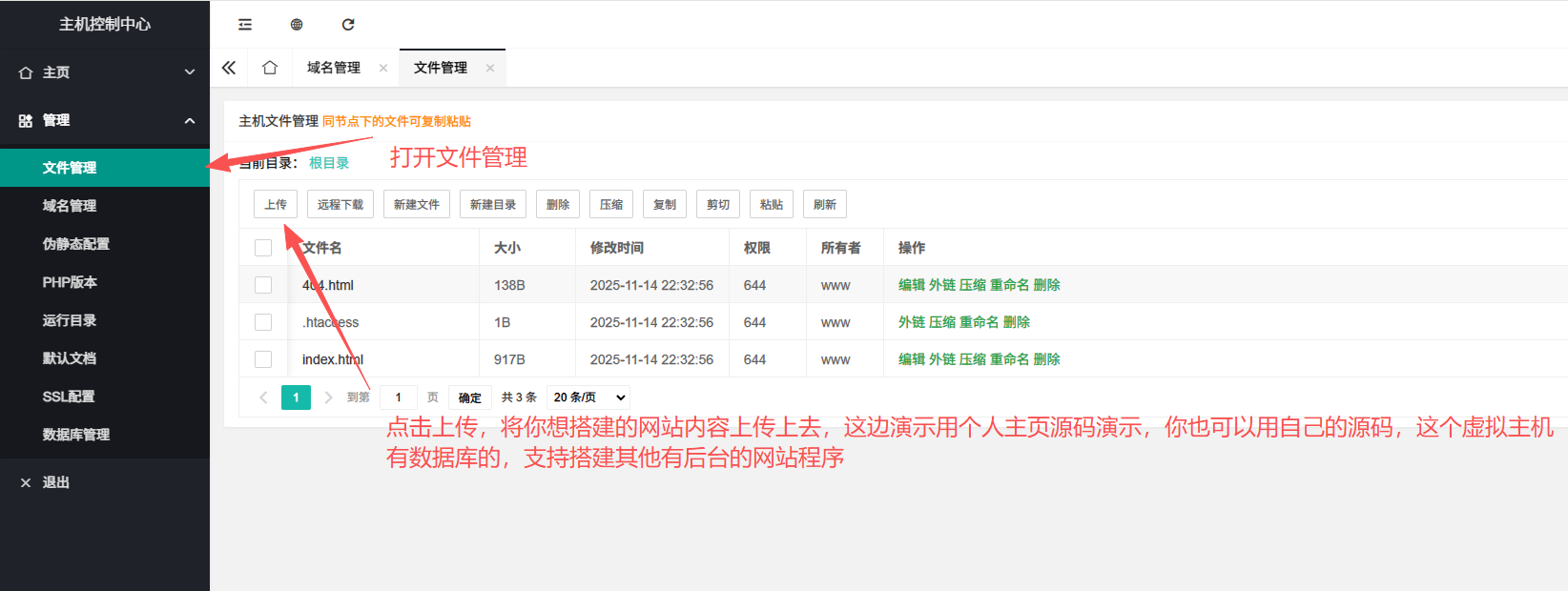Click the 刷新 toolbar button
Screen dimensions: 1568x591
[825, 204]
